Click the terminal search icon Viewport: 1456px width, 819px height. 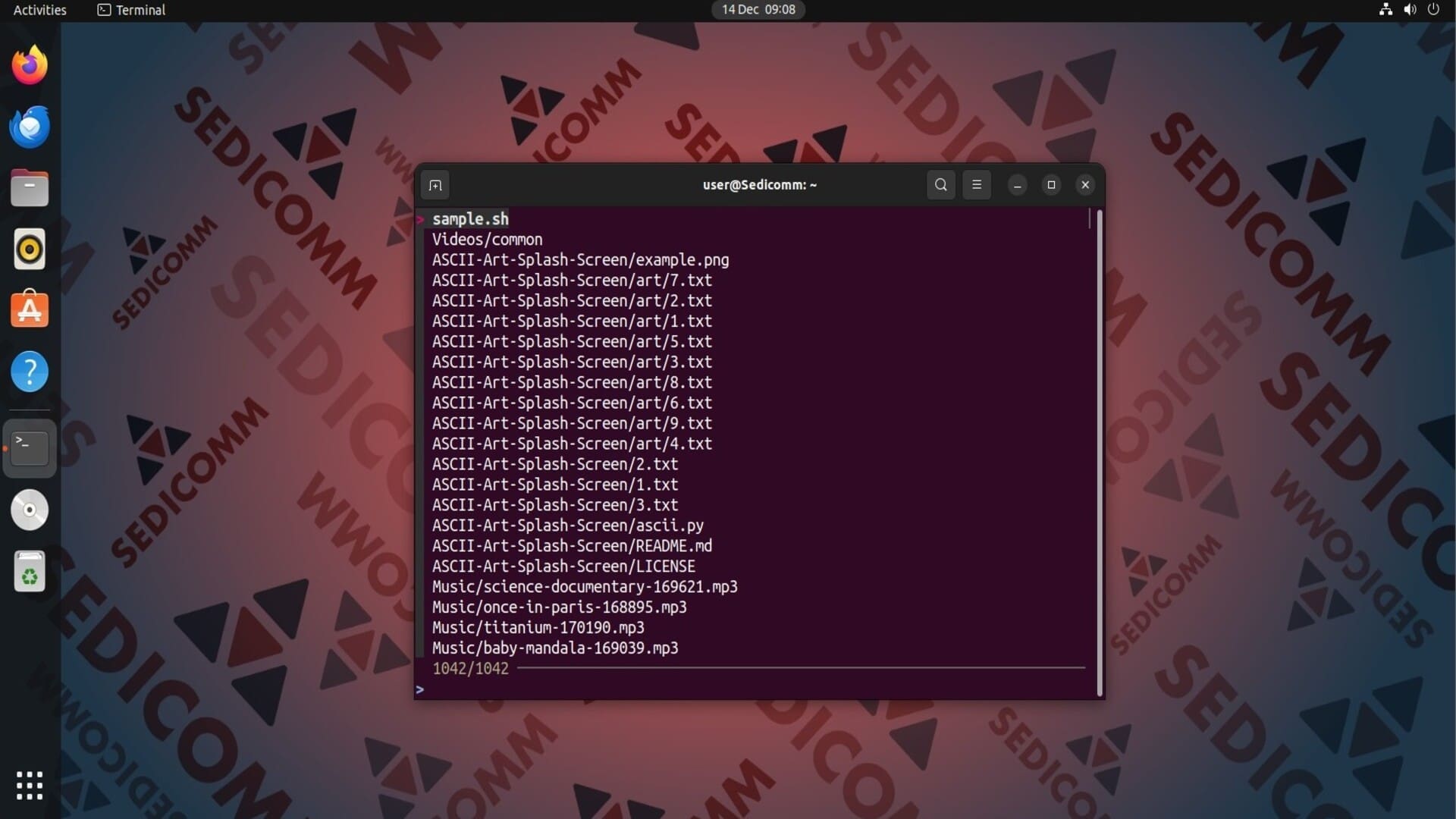coord(940,185)
